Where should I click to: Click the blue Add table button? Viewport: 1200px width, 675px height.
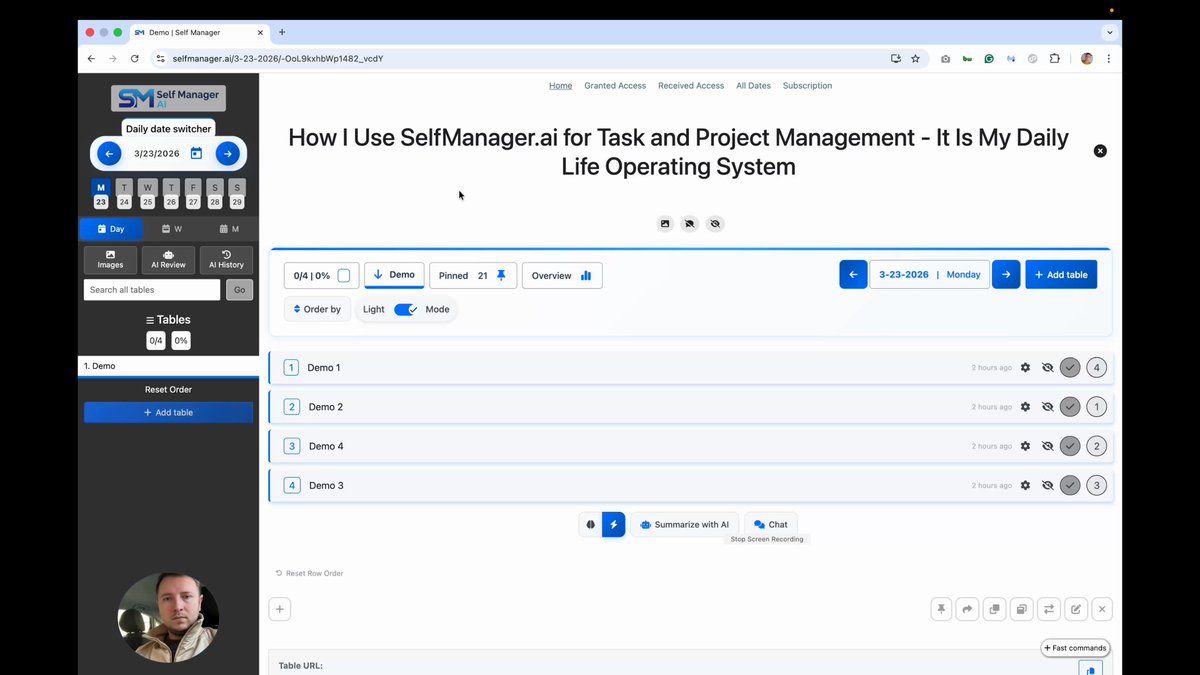1061,275
